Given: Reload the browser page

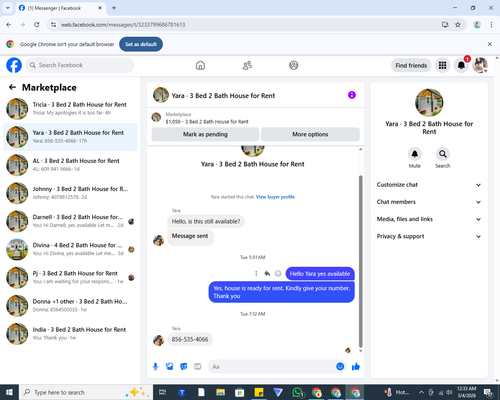Looking at the screenshot, I should coord(37,25).
